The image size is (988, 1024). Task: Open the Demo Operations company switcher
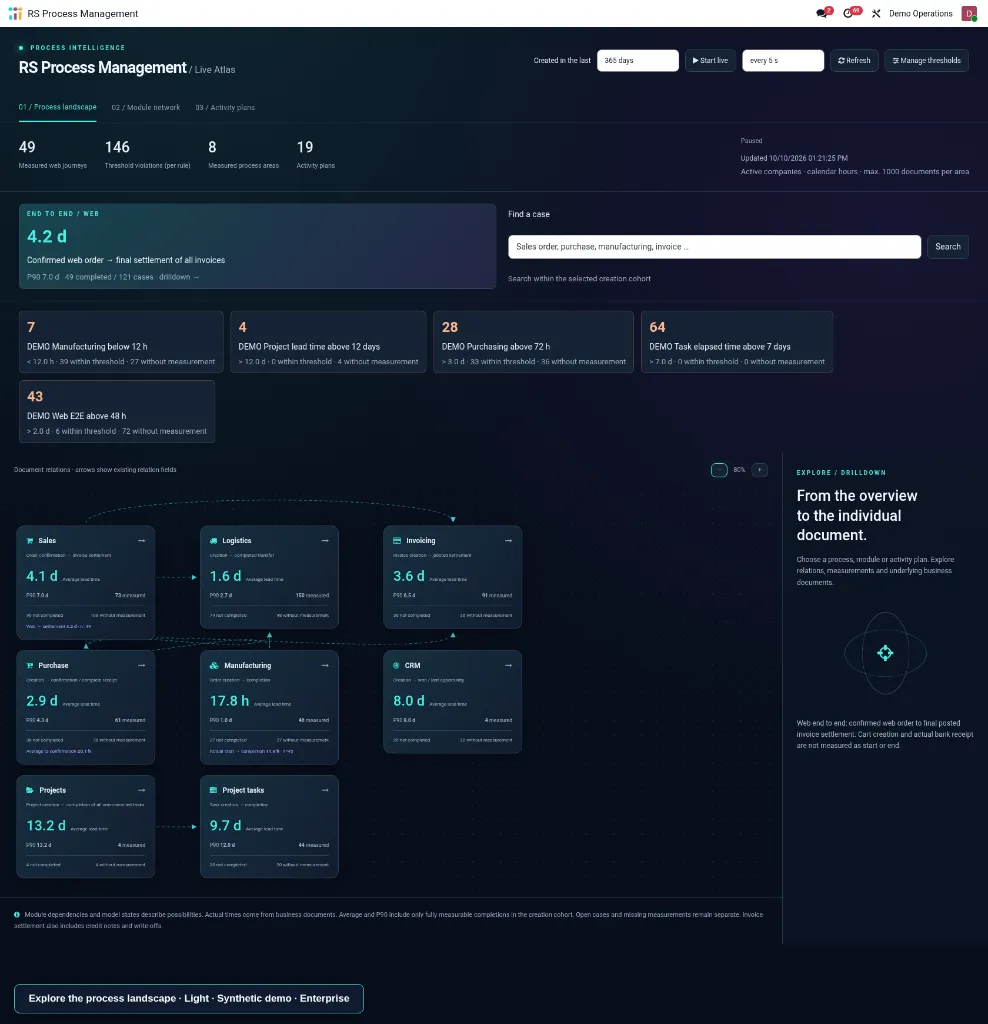tap(921, 14)
